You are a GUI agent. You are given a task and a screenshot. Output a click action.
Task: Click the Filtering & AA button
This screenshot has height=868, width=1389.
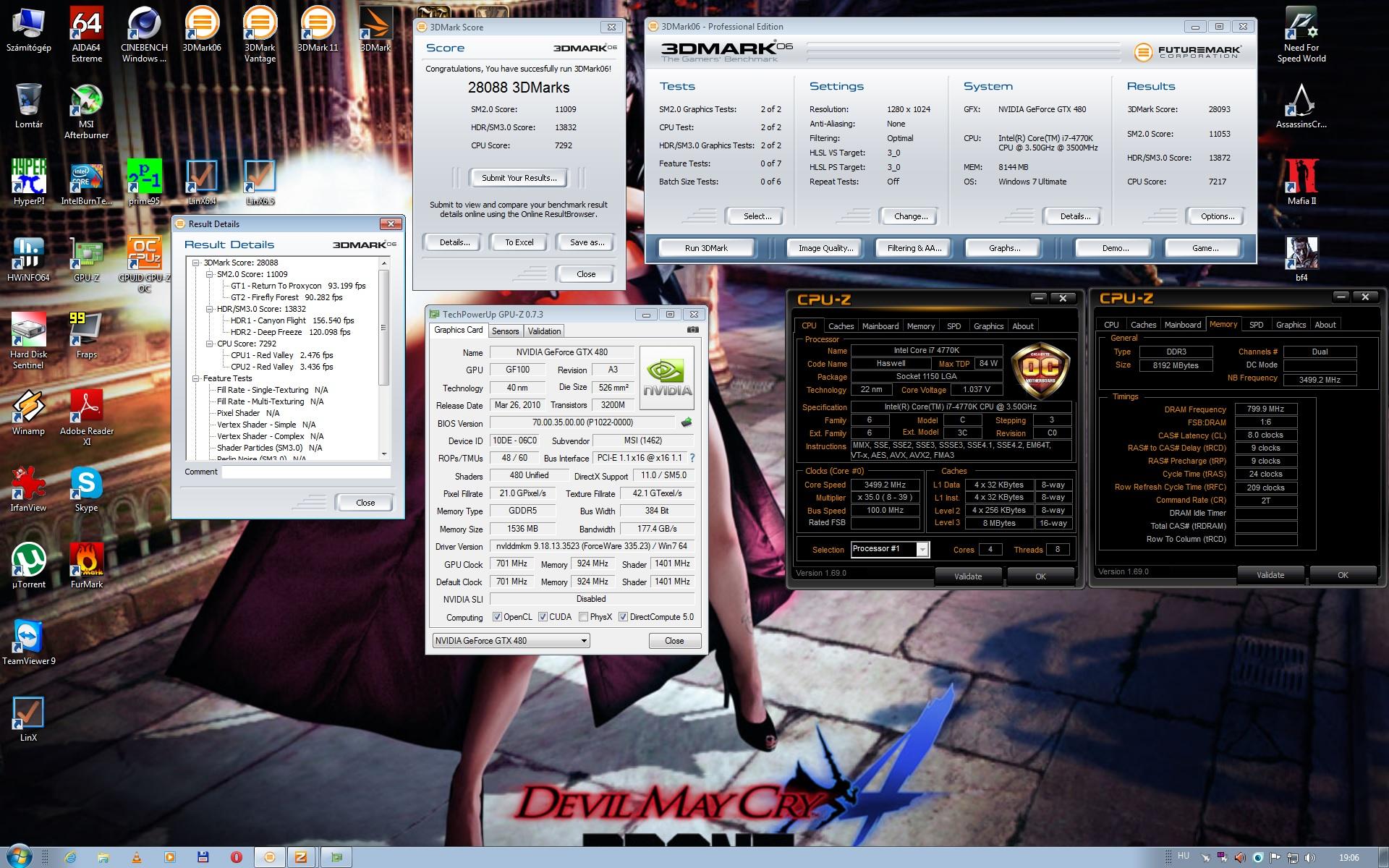coord(914,248)
